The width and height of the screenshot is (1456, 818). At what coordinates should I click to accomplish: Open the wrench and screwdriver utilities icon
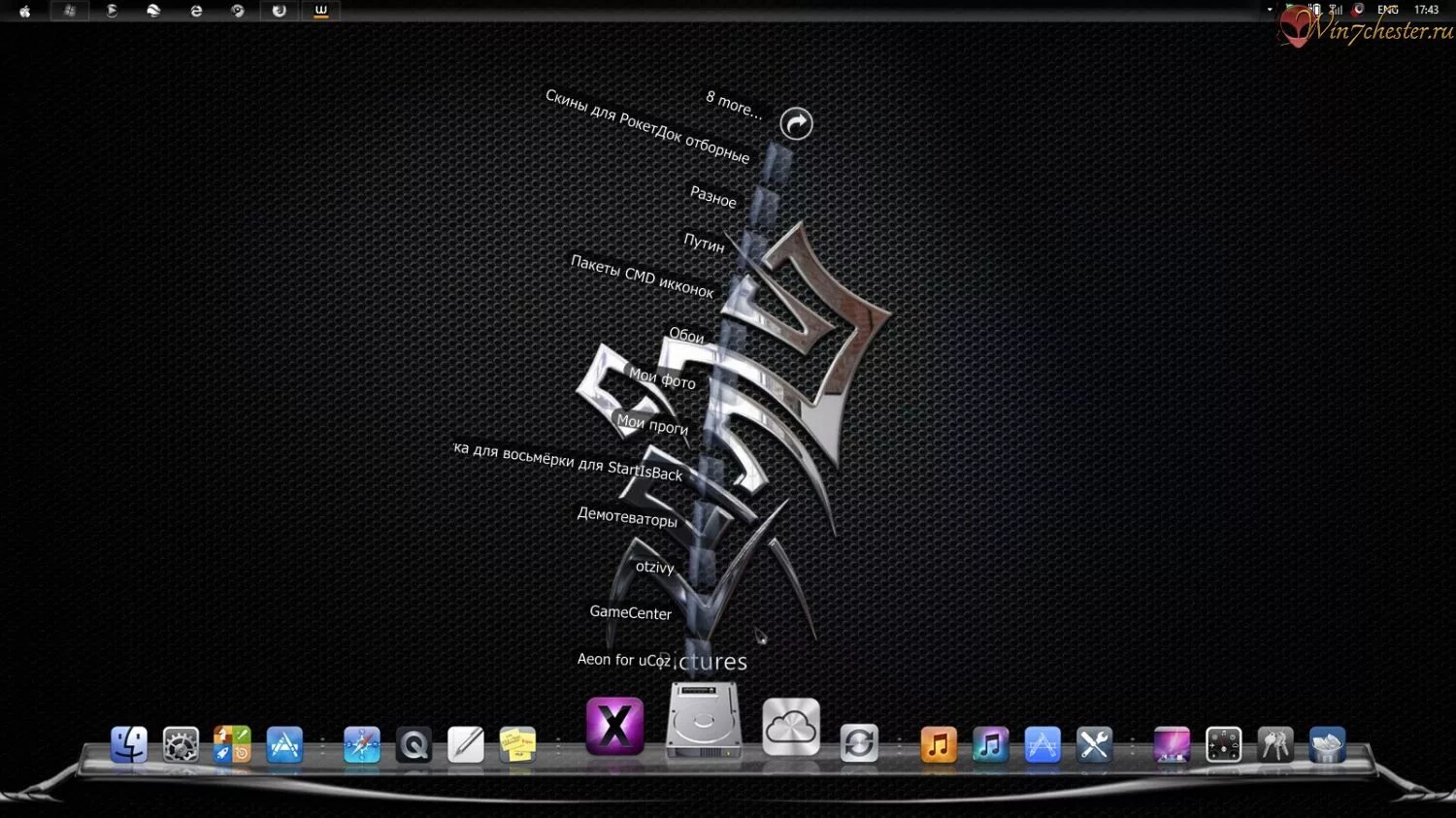pyautogui.click(x=1094, y=745)
